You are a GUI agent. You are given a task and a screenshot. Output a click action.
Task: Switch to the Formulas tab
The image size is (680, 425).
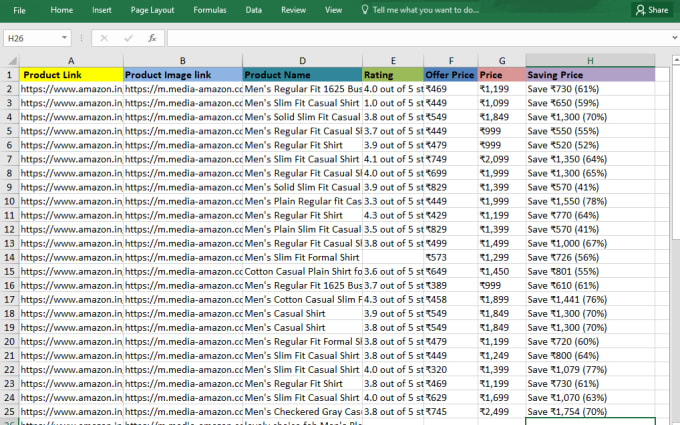pyautogui.click(x=210, y=10)
